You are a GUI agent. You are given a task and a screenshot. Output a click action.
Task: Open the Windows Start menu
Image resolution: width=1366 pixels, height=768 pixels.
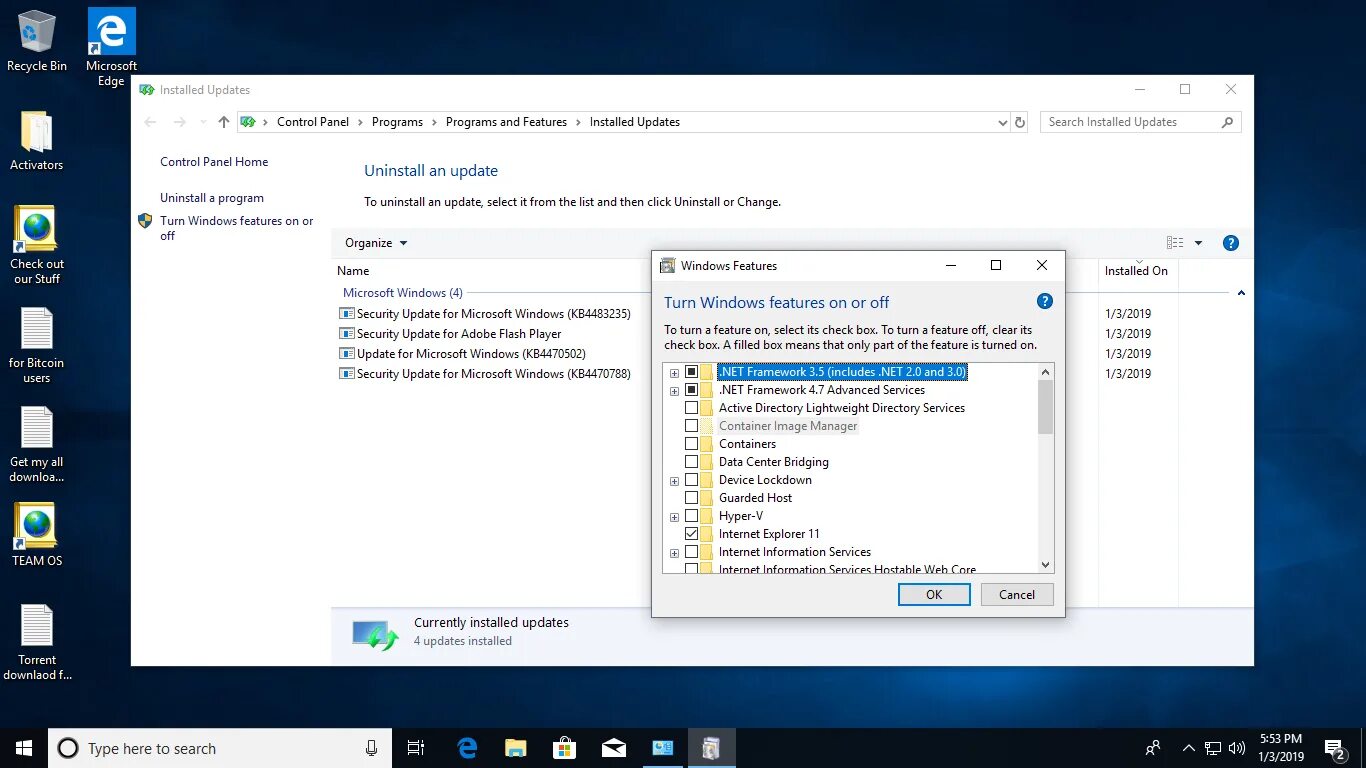point(24,748)
